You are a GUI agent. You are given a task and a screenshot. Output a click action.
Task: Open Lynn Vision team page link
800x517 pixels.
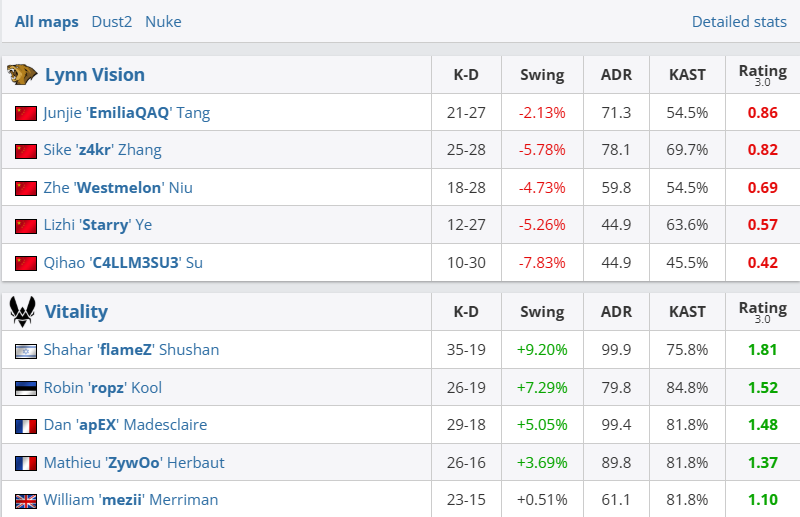point(95,75)
